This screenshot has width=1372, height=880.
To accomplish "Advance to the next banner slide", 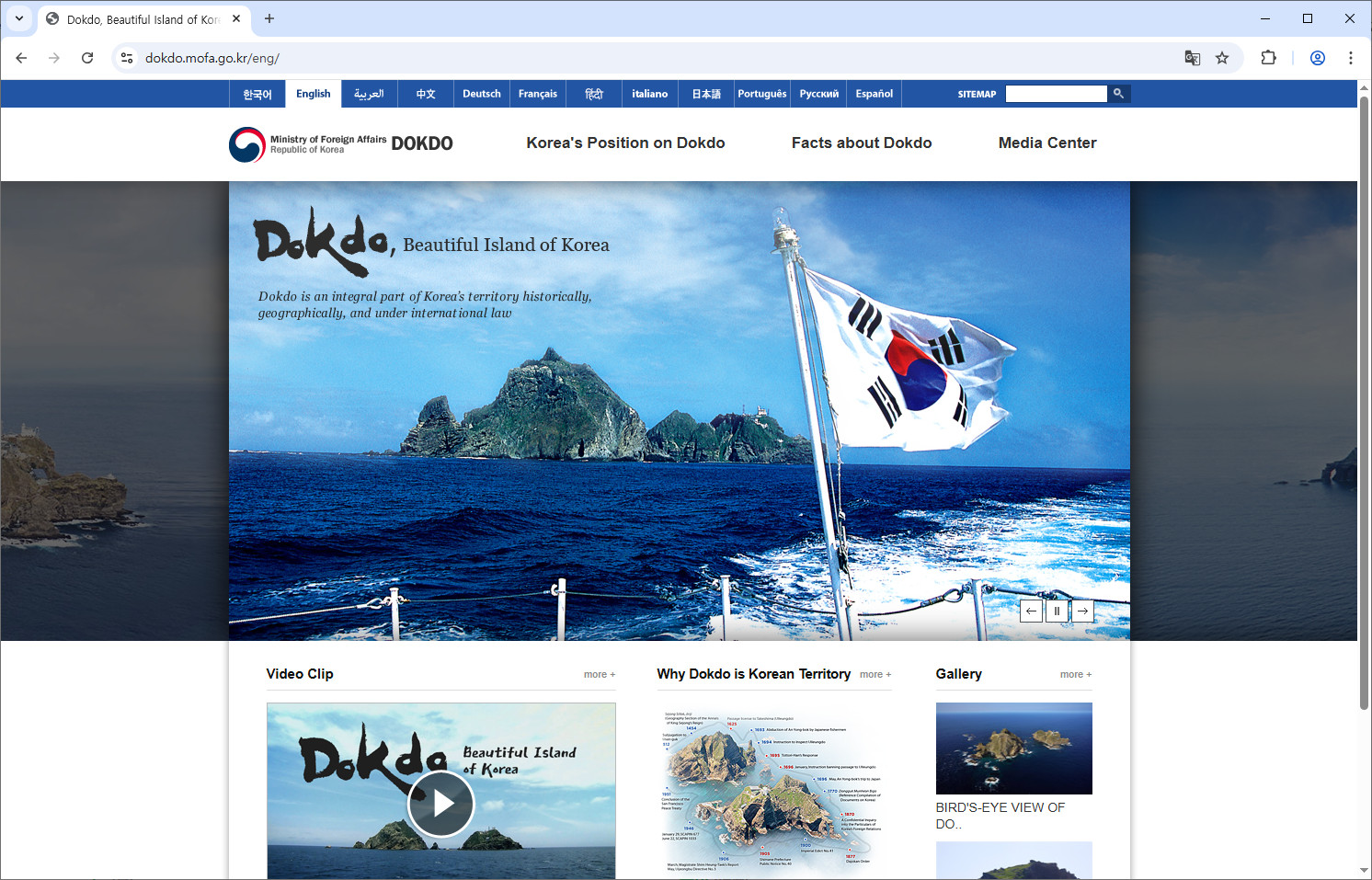I will click(1082, 611).
